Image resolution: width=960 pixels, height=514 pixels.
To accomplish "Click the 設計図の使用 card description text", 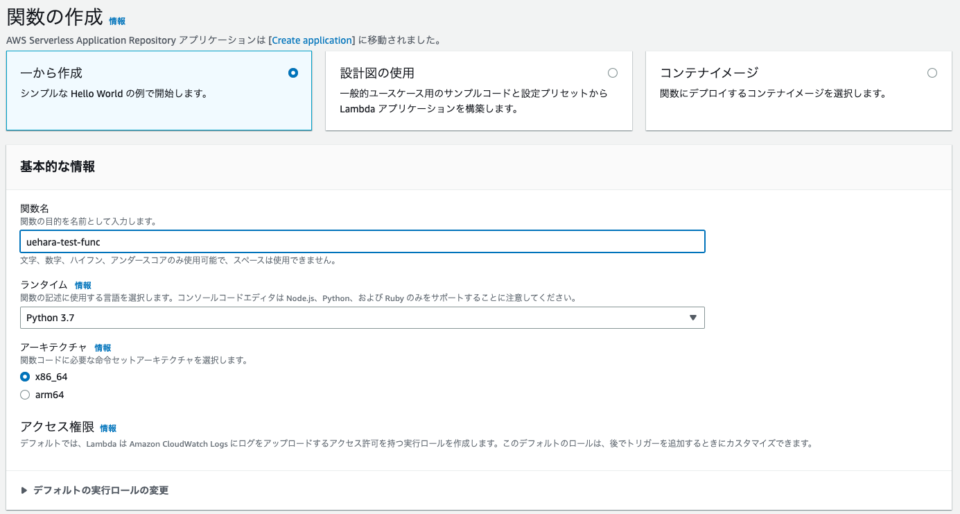I will 474,101.
